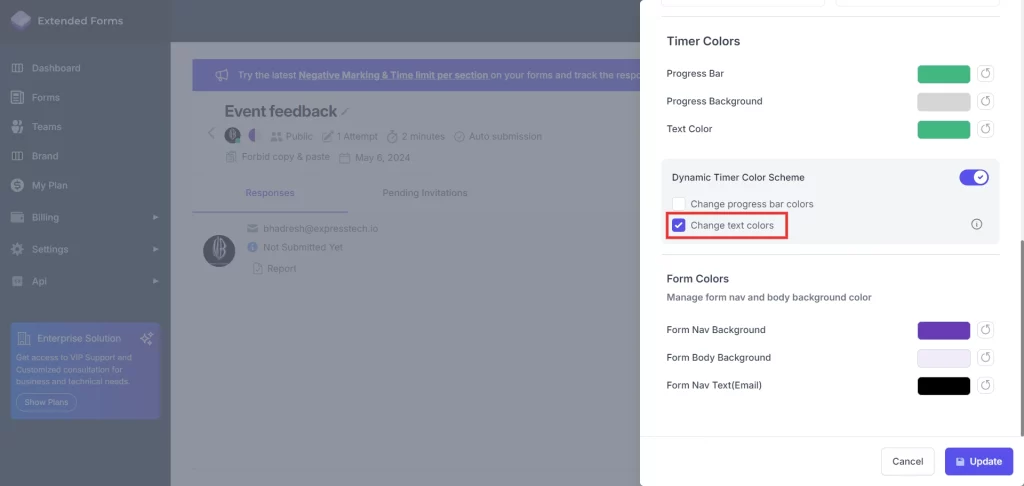This screenshot has height=486, width=1024.
Task: Click the timer icon beside 2 minutes
Action: [392, 137]
